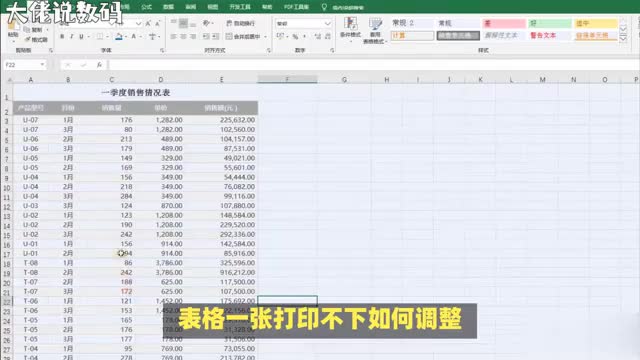Apply the Percent style icon
The height and width of the screenshot is (360, 640).
[x=296, y=37]
